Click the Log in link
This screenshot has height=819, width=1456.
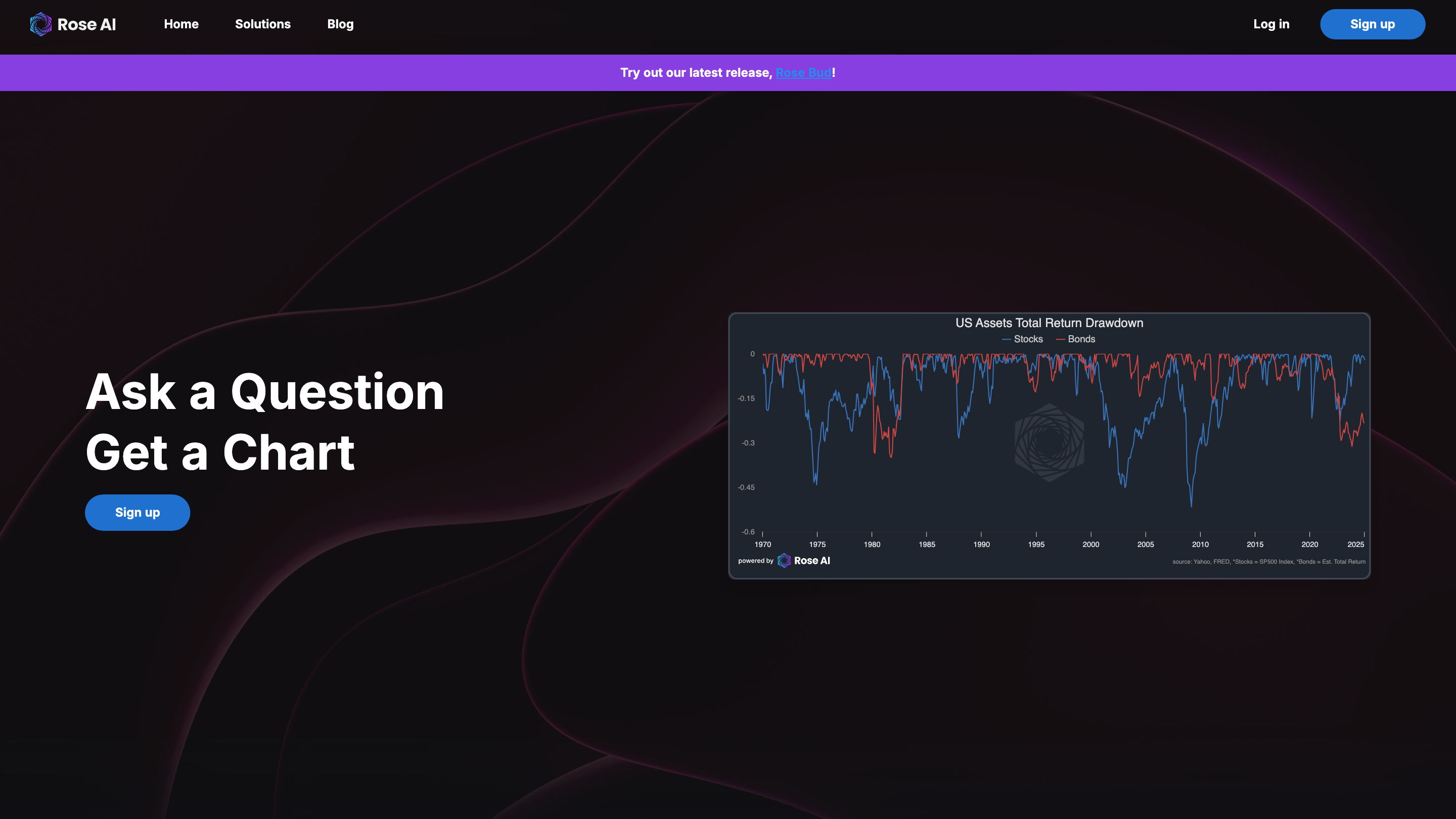pyautogui.click(x=1271, y=24)
